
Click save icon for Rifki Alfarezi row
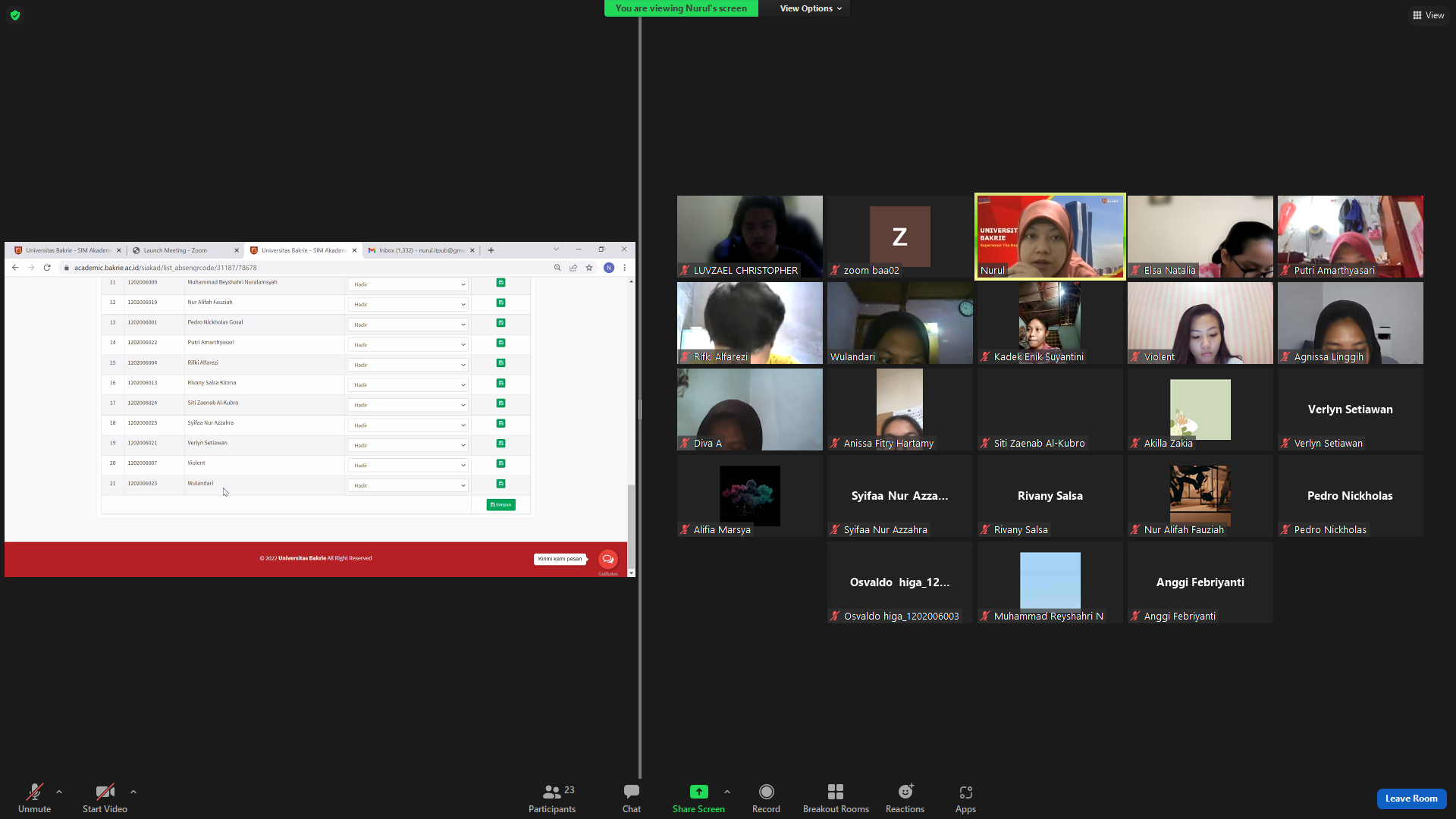500,363
